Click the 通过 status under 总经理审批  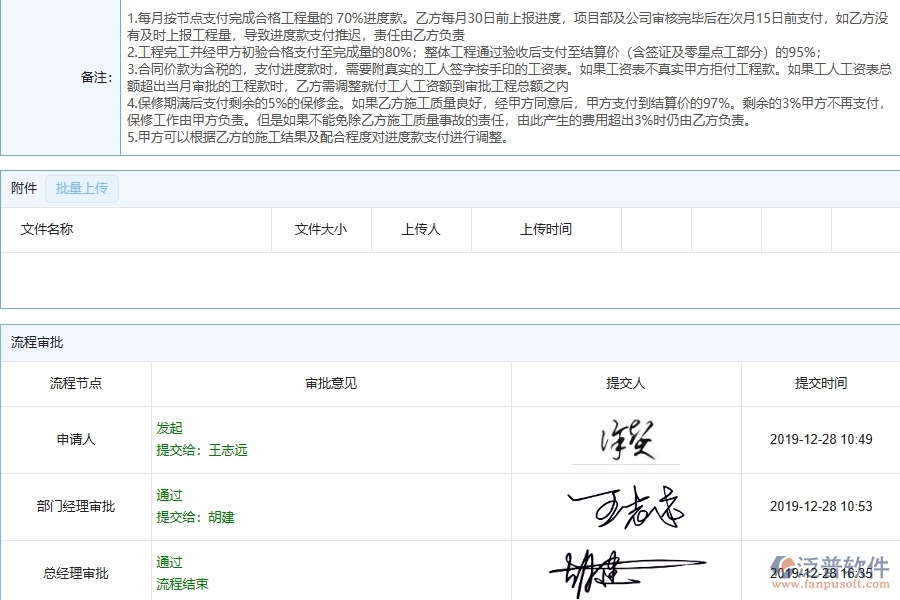[170, 562]
